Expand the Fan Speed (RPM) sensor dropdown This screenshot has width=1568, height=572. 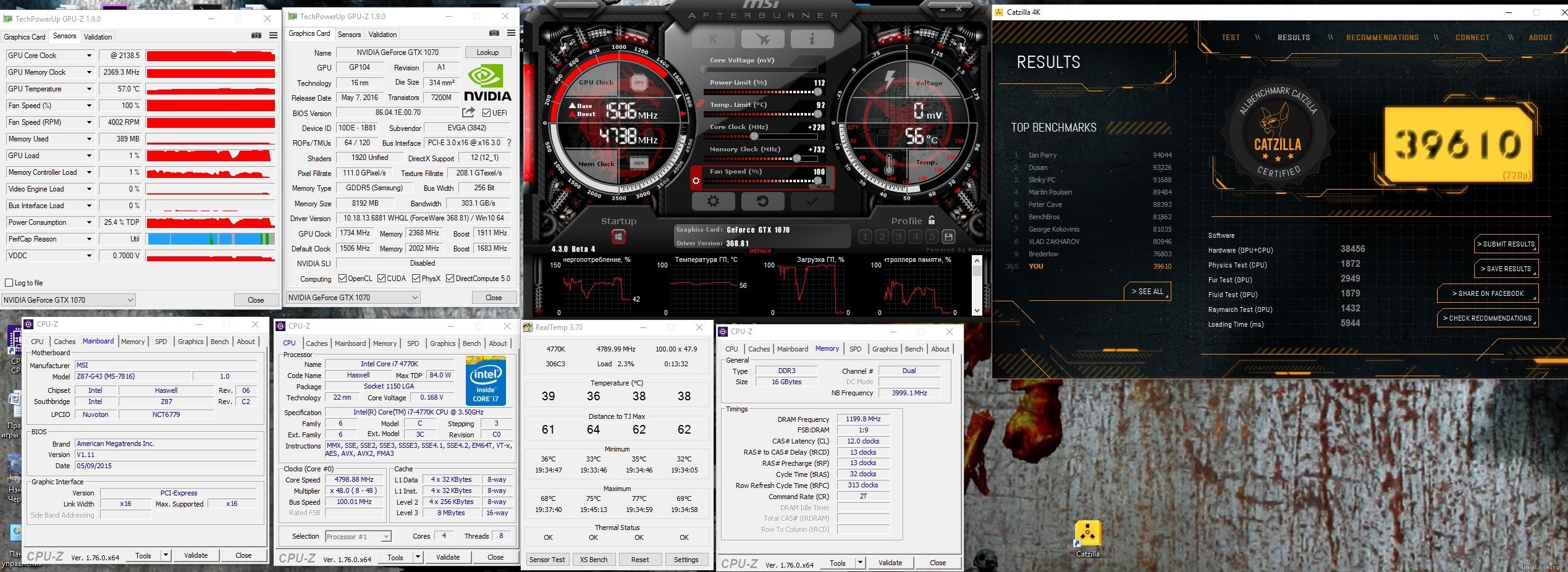(x=89, y=122)
